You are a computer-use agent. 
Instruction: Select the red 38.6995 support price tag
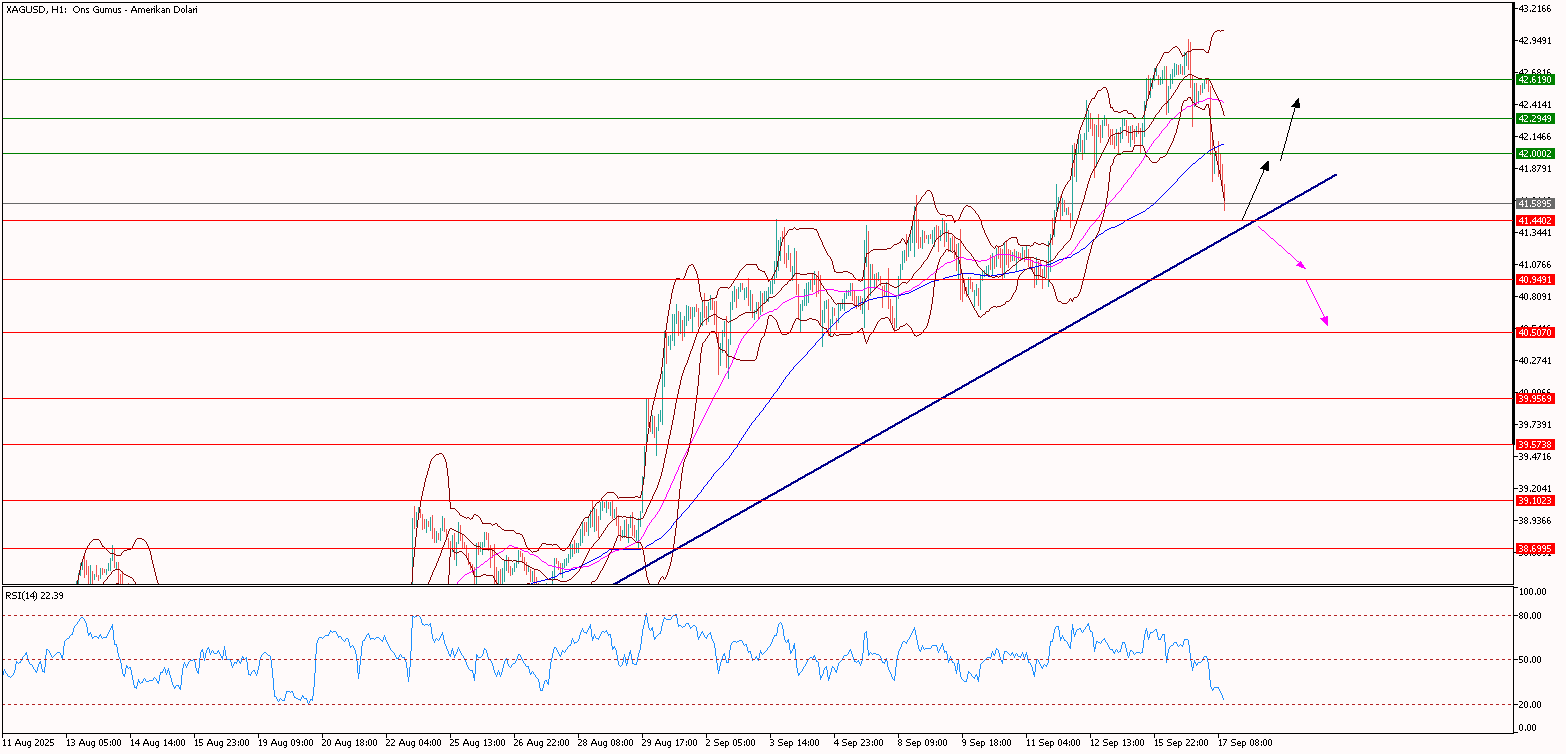point(1534,548)
